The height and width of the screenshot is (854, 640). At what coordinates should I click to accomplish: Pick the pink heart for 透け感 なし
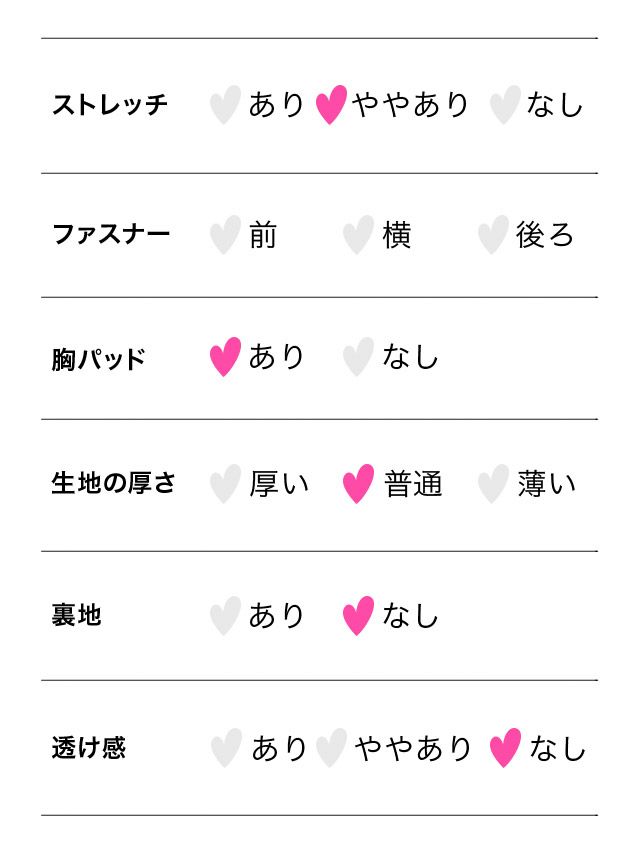(505, 747)
